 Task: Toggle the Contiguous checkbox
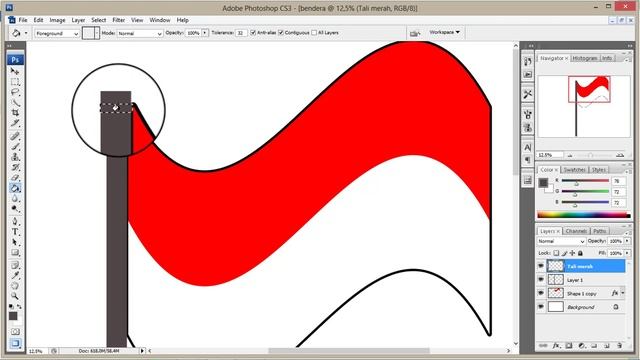coord(281,33)
